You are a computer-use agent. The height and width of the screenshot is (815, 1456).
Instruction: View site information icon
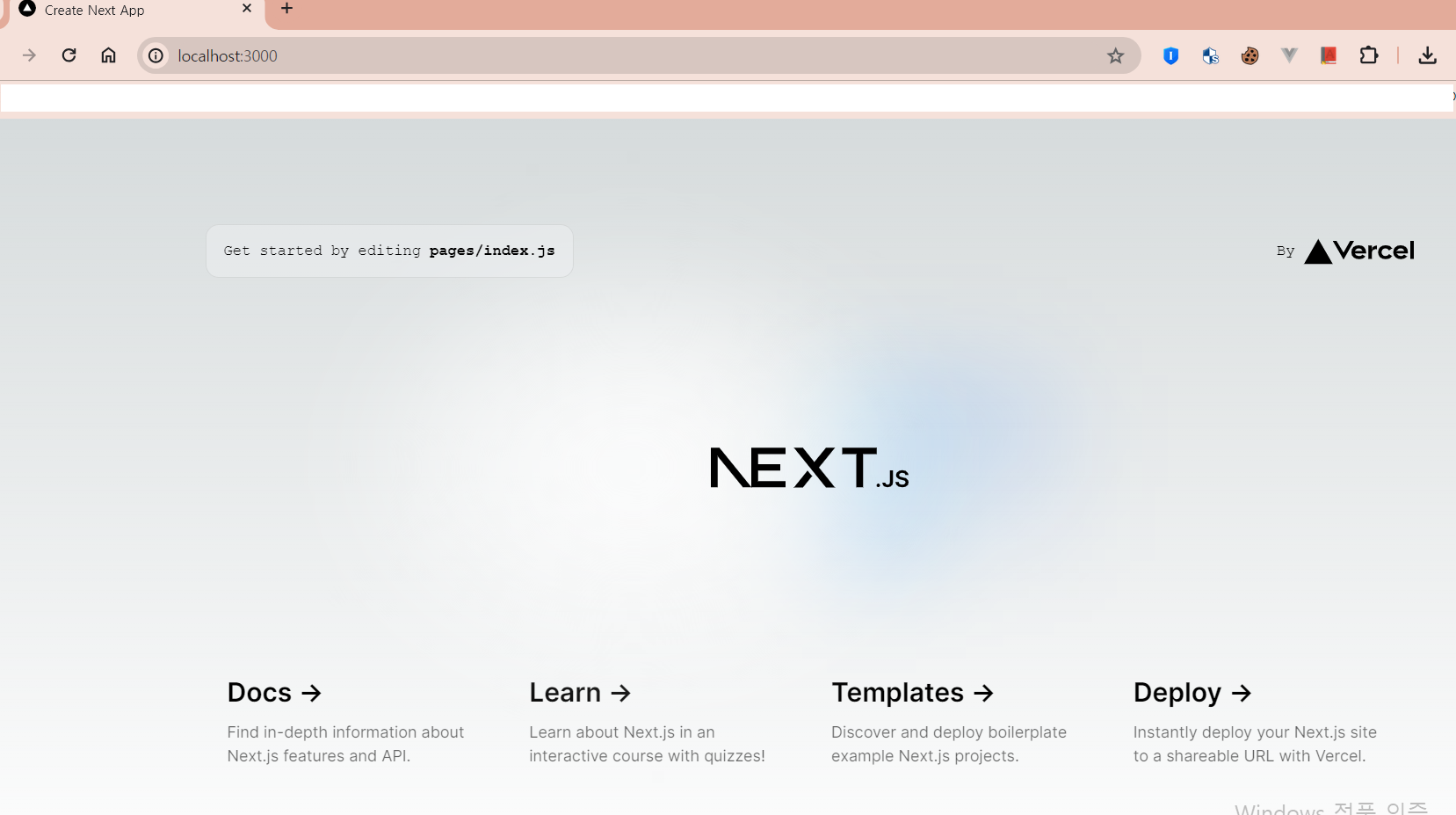point(156,55)
